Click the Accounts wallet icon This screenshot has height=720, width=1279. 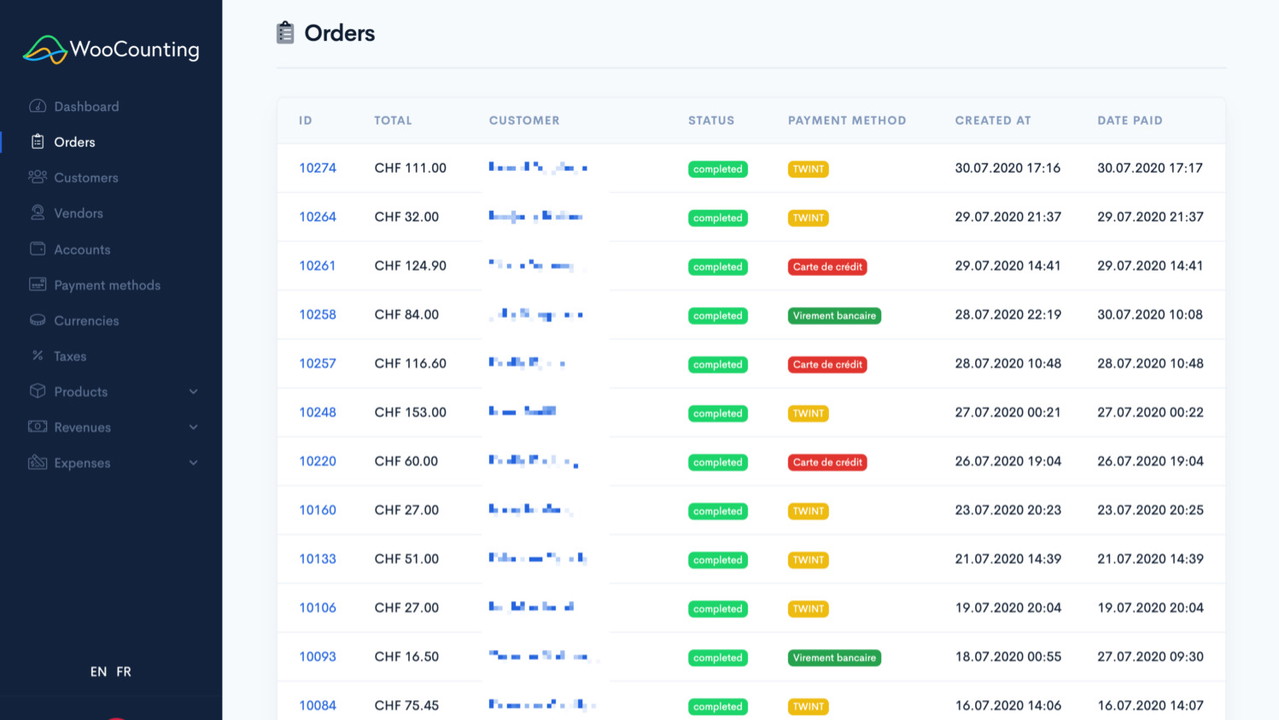click(37, 249)
